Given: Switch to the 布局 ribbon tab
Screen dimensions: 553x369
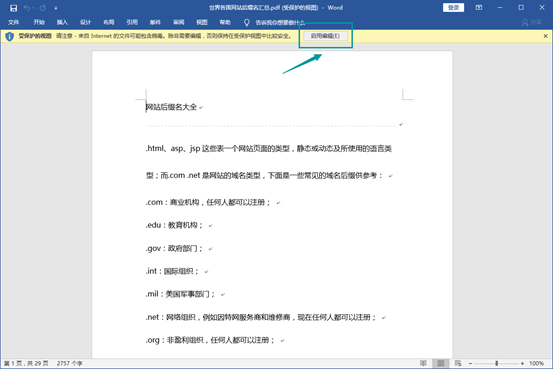Looking at the screenshot, I should pyautogui.click(x=109, y=22).
